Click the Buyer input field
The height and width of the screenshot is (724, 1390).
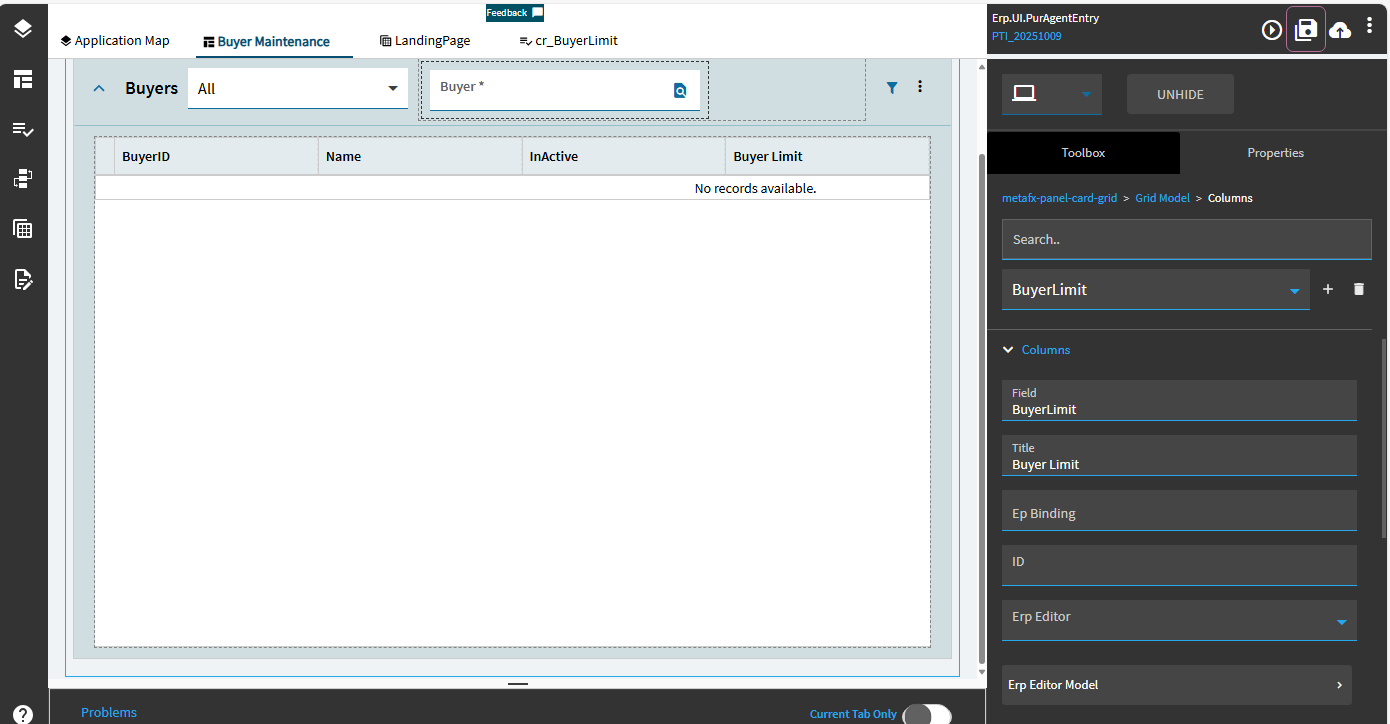[x=554, y=90]
